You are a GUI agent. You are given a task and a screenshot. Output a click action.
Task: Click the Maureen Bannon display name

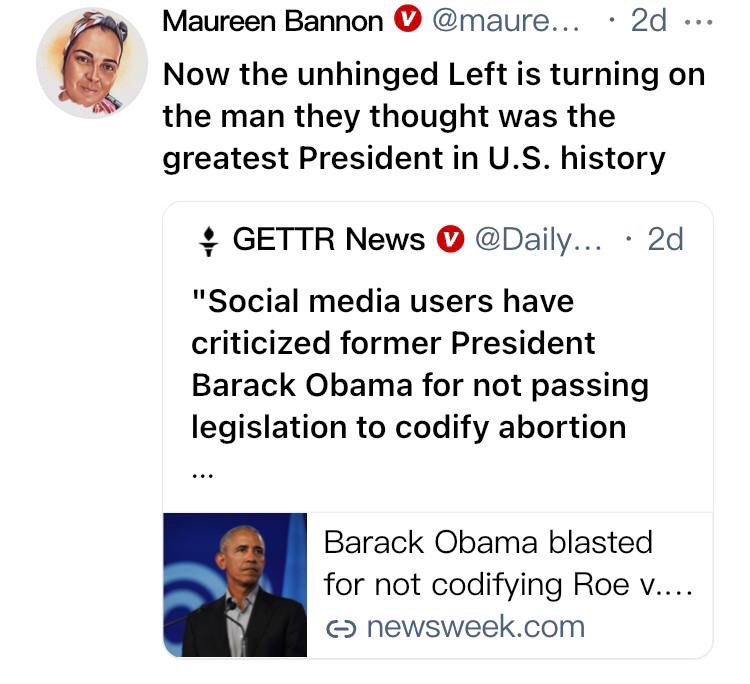273,22
